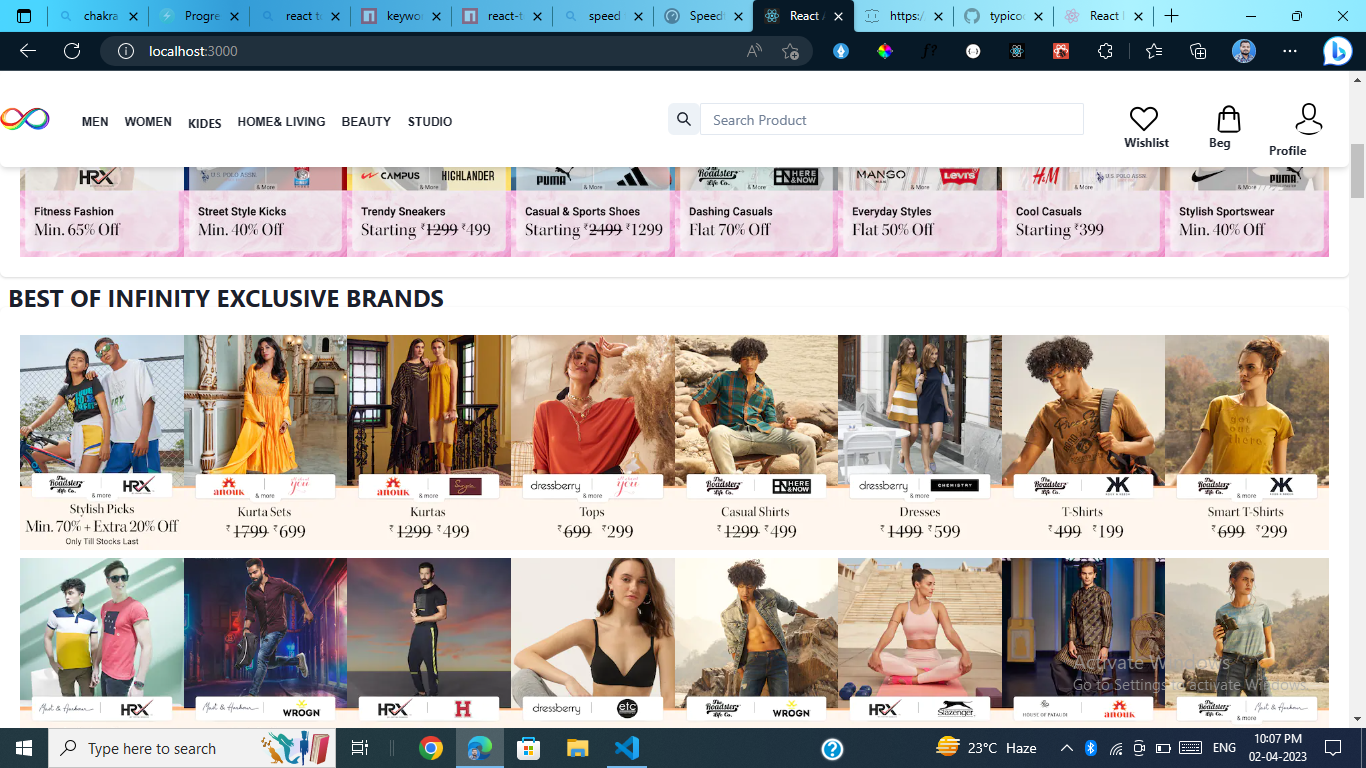Open the Stylish Picks HRX tile
This screenshot has width=1366, height=768.
click(102, 442)
